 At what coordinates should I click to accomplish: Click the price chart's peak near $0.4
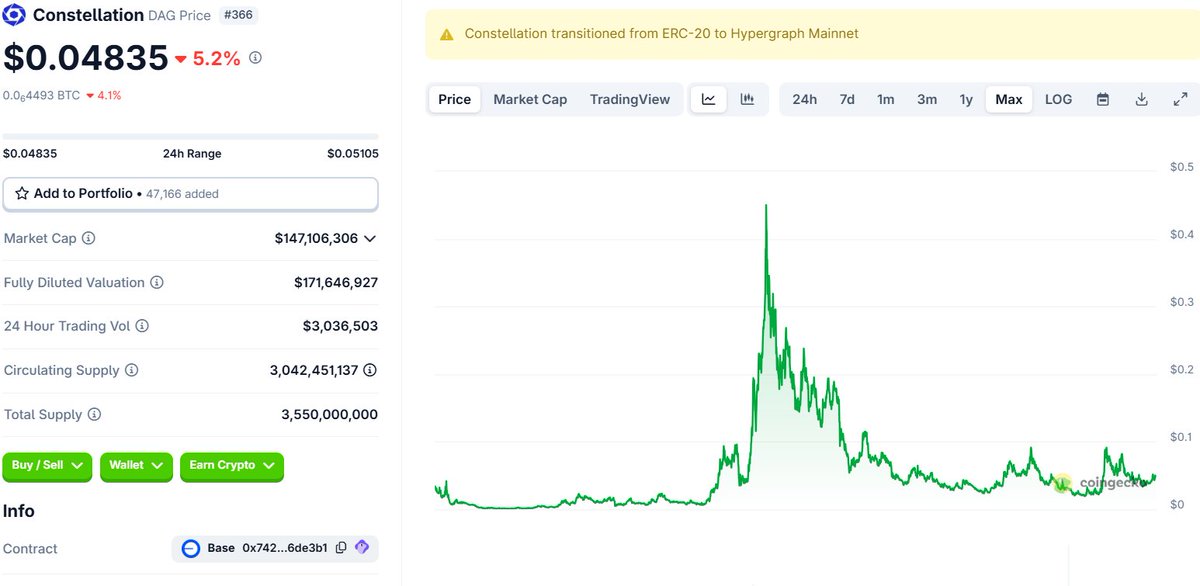point(766,206)
